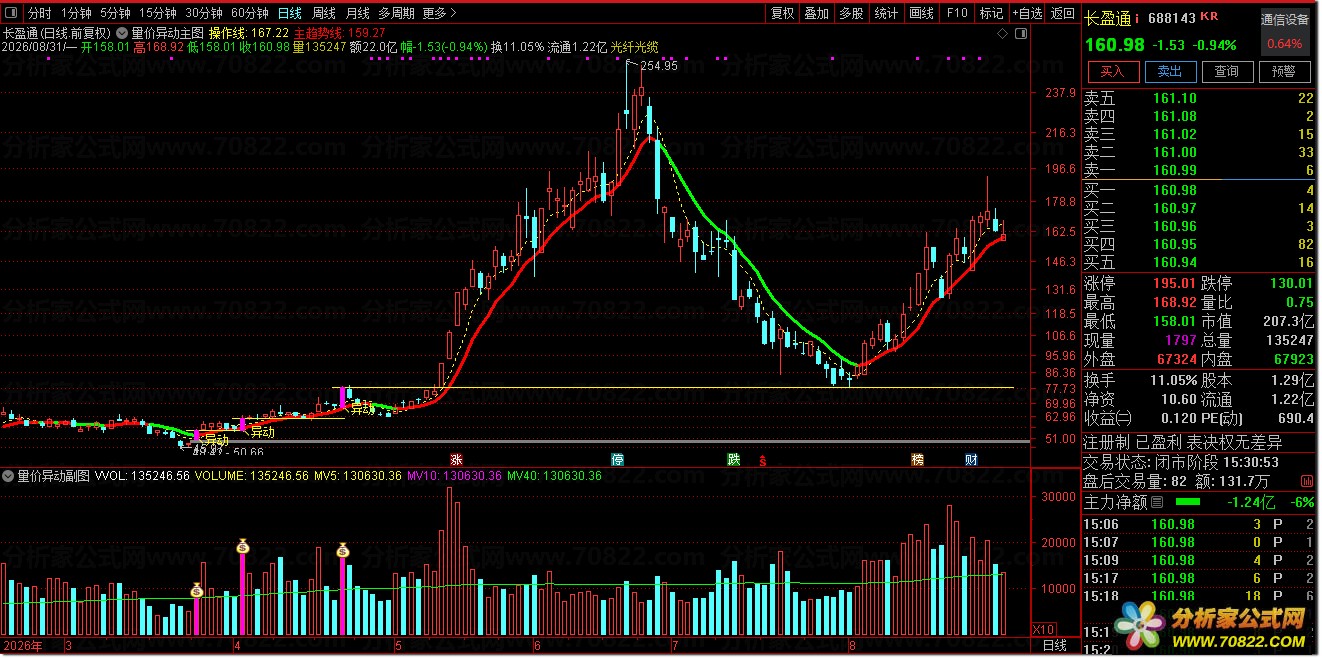Click the blue 卖出 sell button
The width and height of the screenshot is (1322, 658).
(1170, 71)
